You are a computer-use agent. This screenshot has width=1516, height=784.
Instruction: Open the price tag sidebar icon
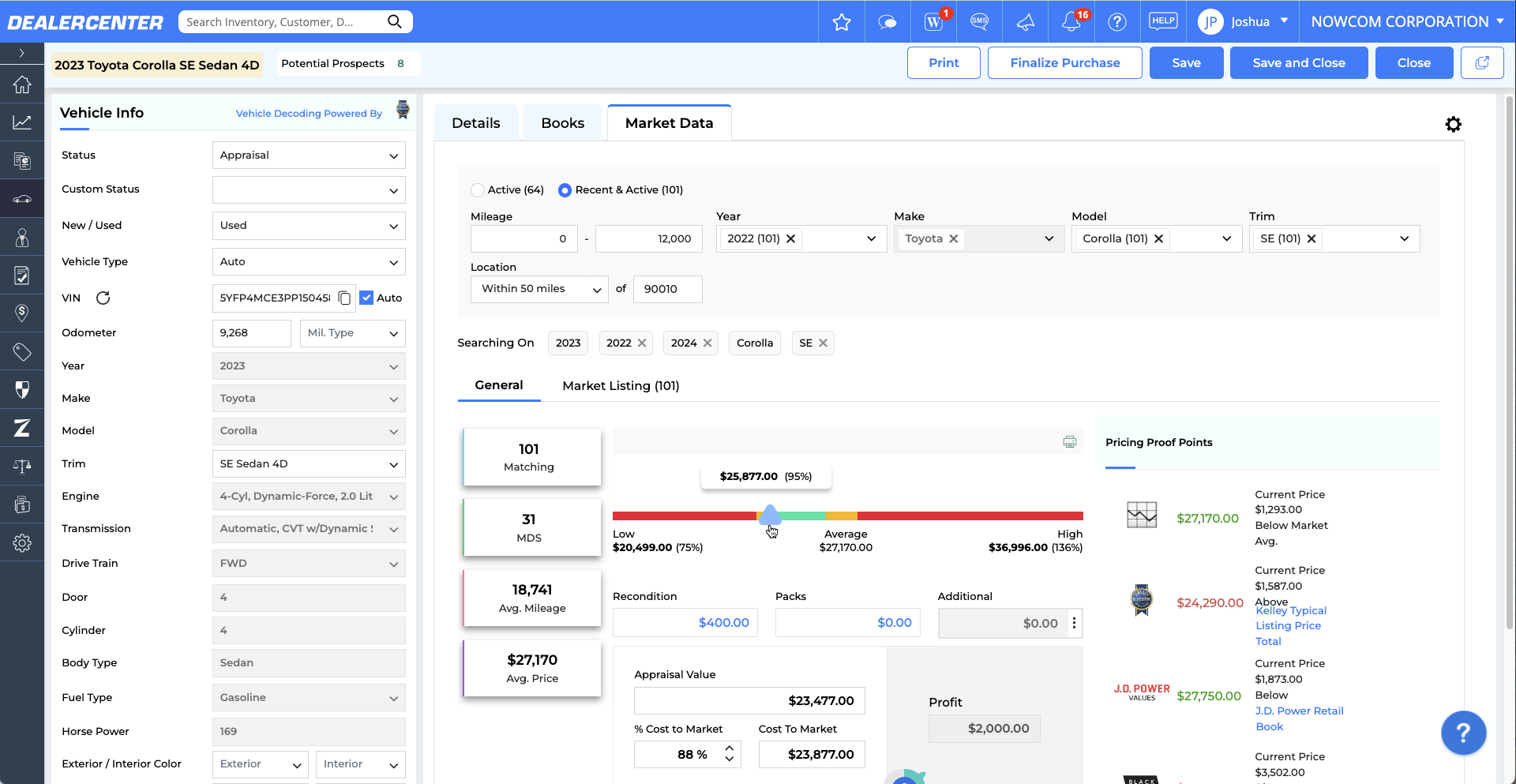coord(22,351)
